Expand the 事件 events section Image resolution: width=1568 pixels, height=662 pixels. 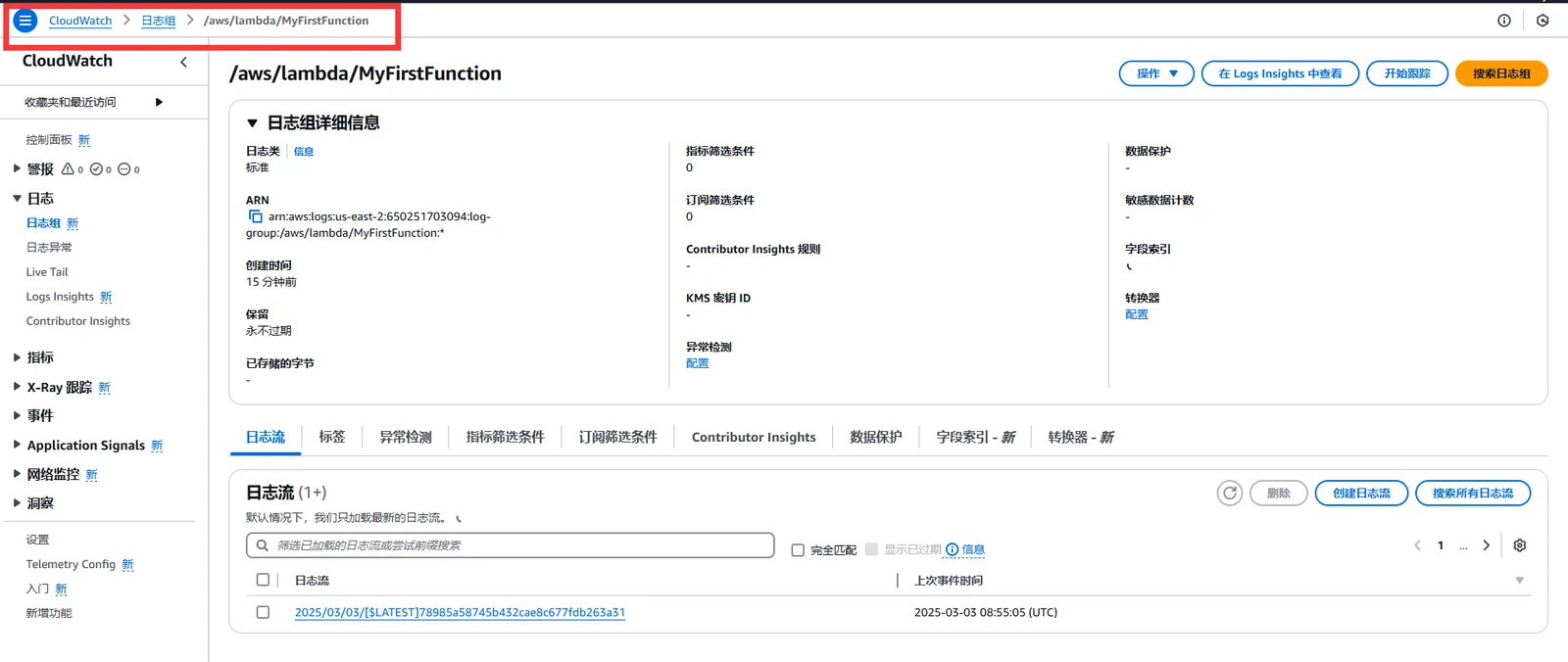pos(17,415)
